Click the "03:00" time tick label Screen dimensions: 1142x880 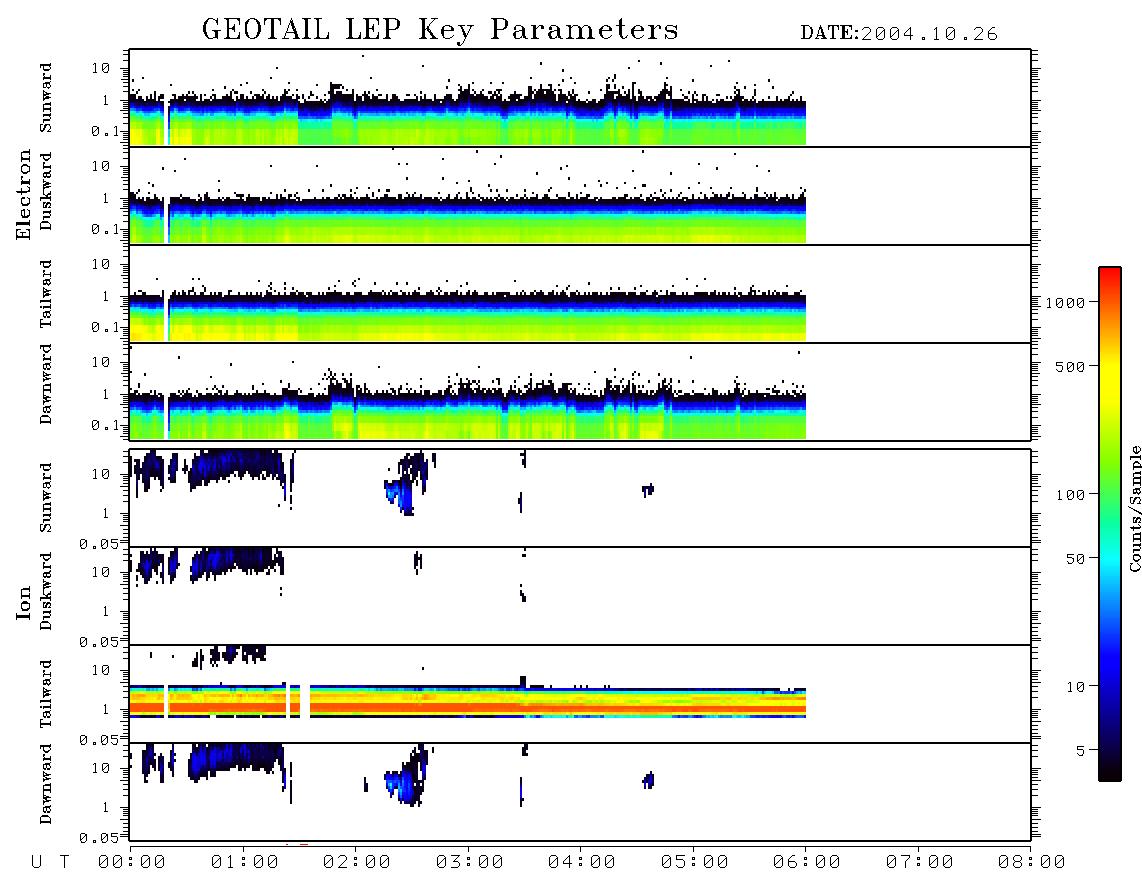point(470,863)
